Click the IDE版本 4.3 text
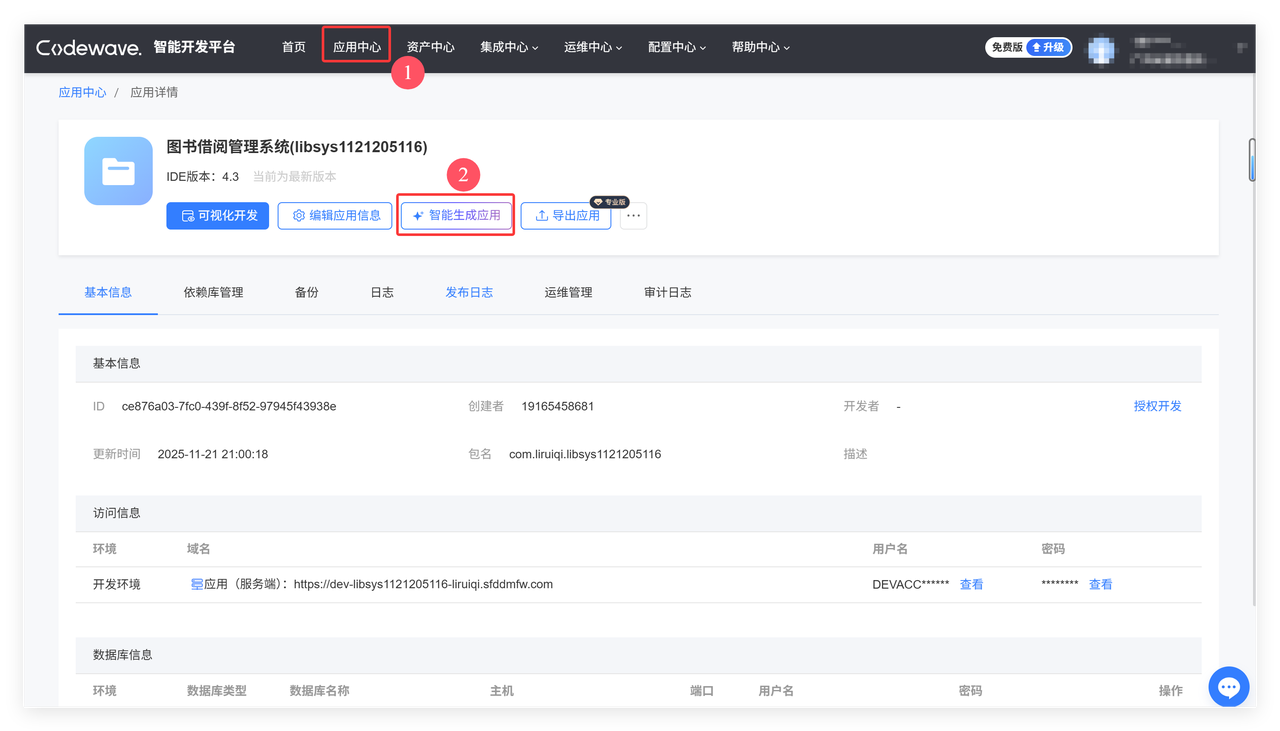 point(203,176)
